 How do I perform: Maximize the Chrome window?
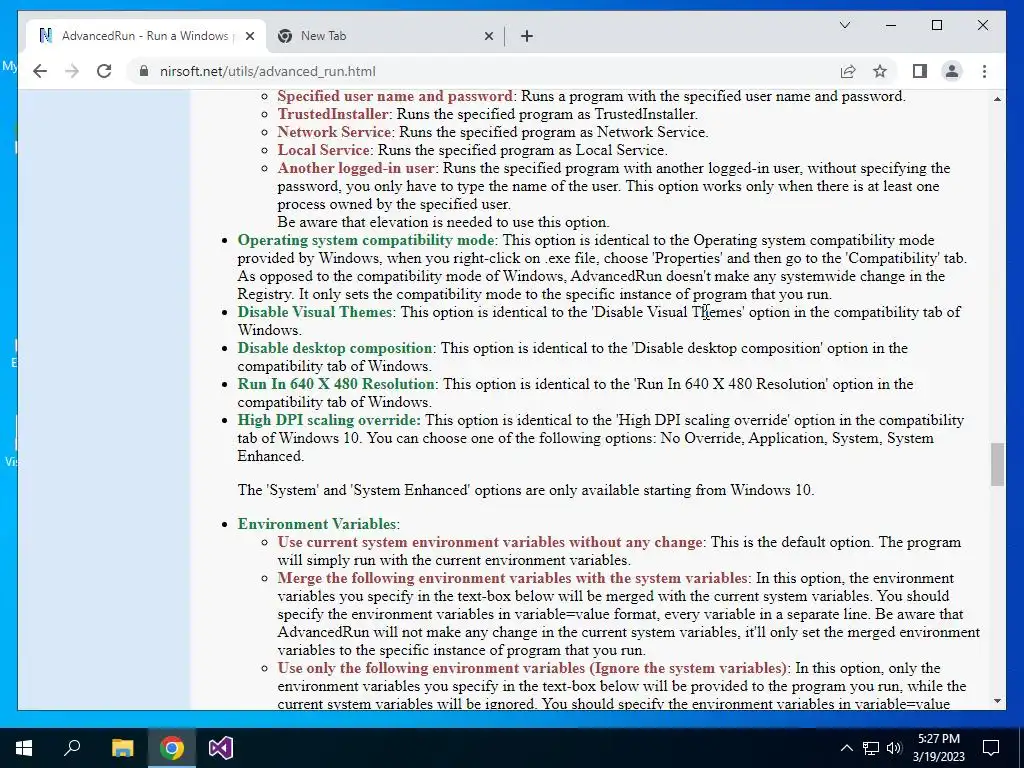[936, 25]
